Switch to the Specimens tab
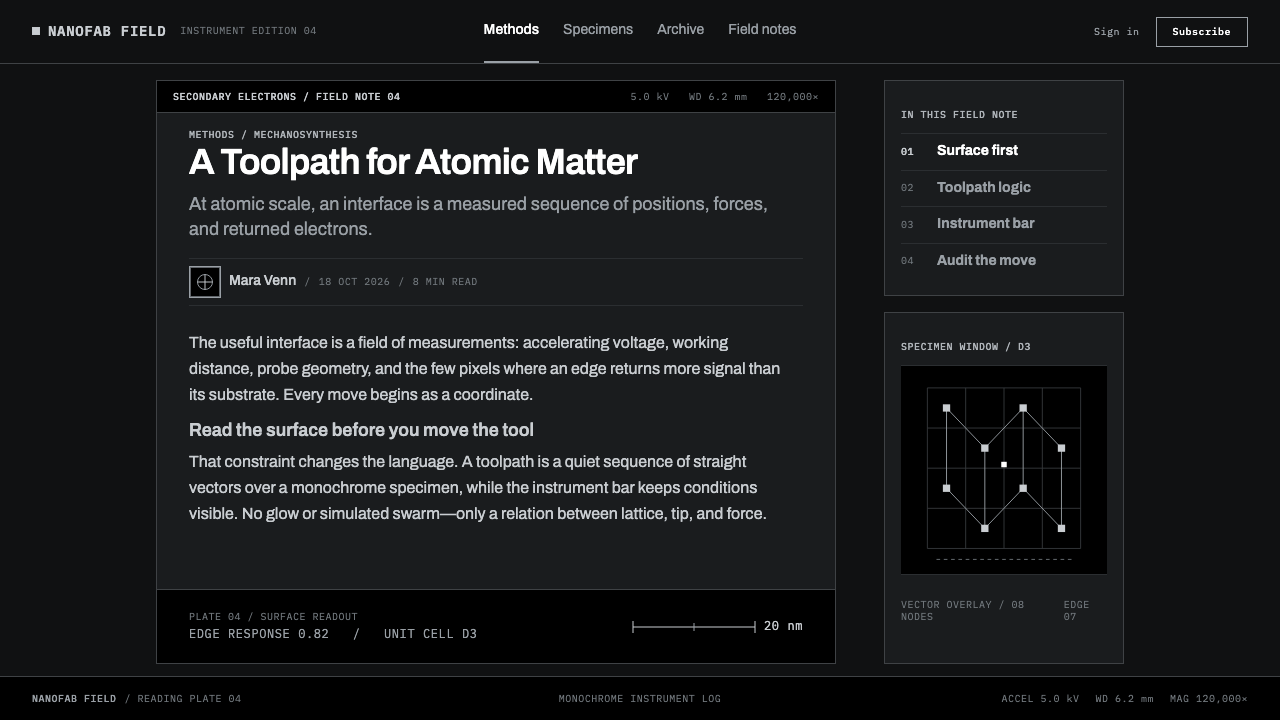The width and height of the screenshot is (1280, 720). (598, 30)
